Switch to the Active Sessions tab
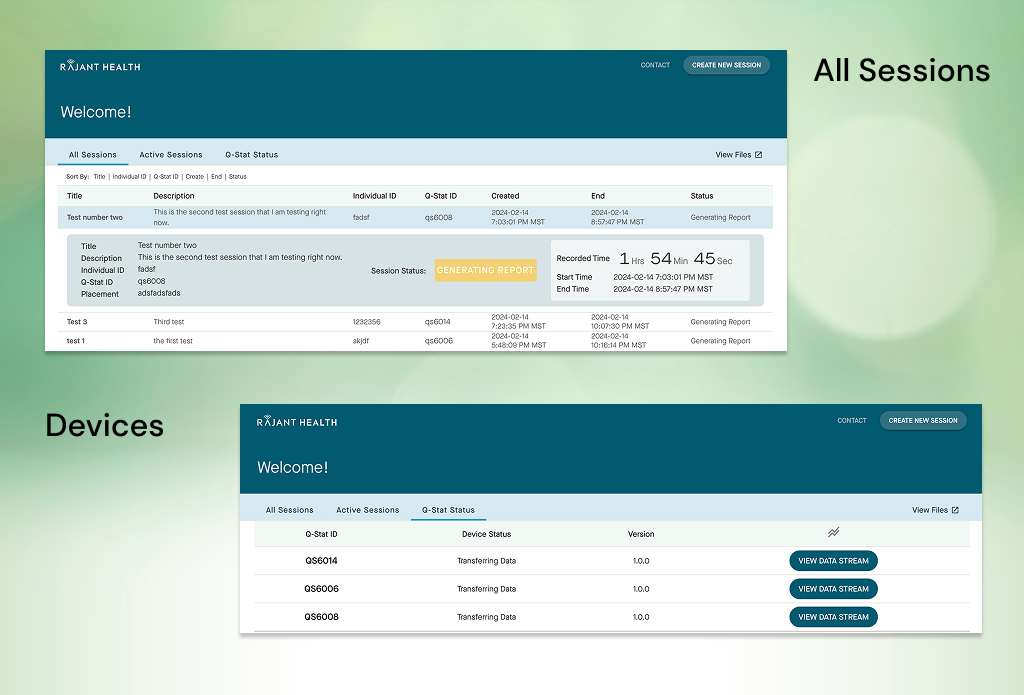The width and height of the screenshot is (1024, 695). pyautogui.click(x=171, y=155)
